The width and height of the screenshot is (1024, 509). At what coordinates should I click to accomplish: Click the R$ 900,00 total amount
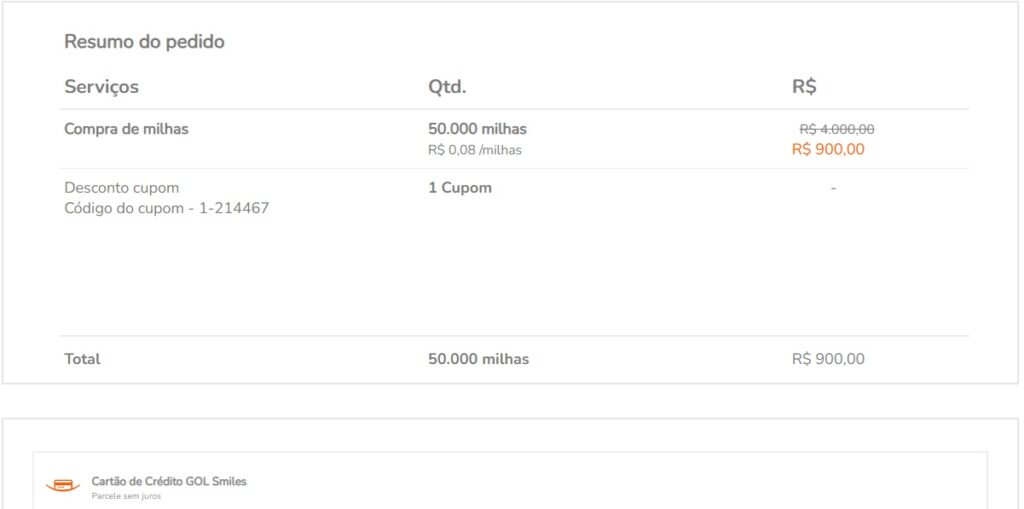[x=828, y=359]
